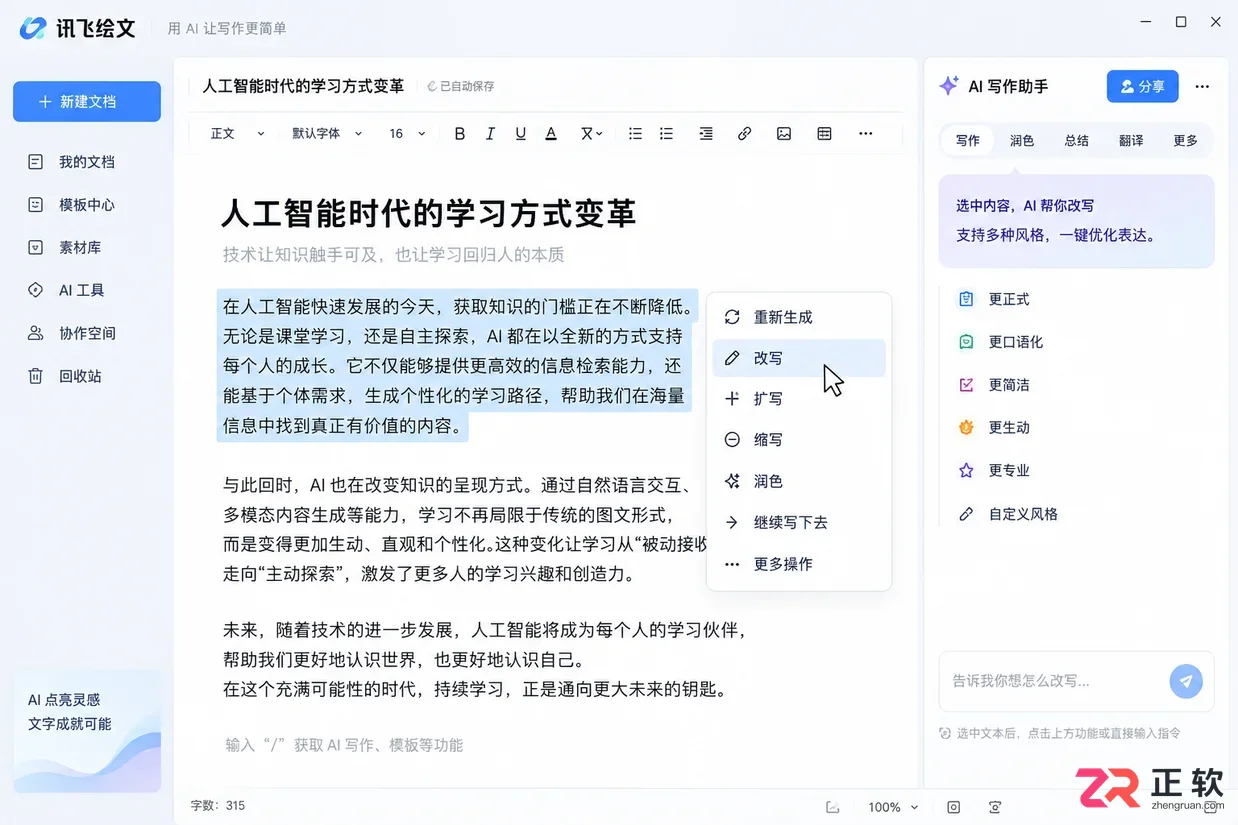1238x825 pixels.
Task: Select 改写 in the context menu
Action: tap(799, 358)
